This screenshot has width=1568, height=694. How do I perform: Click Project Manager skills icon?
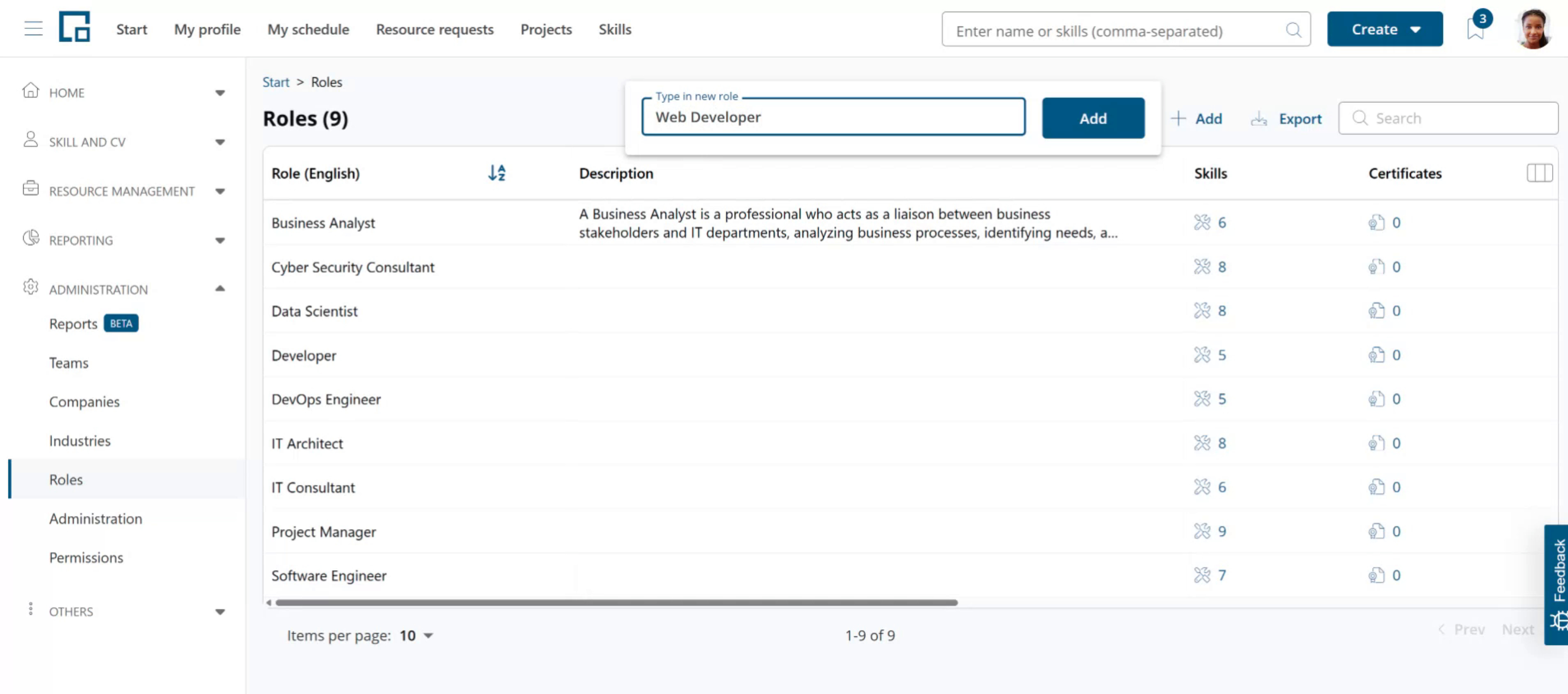click(x=1202, y=531)
